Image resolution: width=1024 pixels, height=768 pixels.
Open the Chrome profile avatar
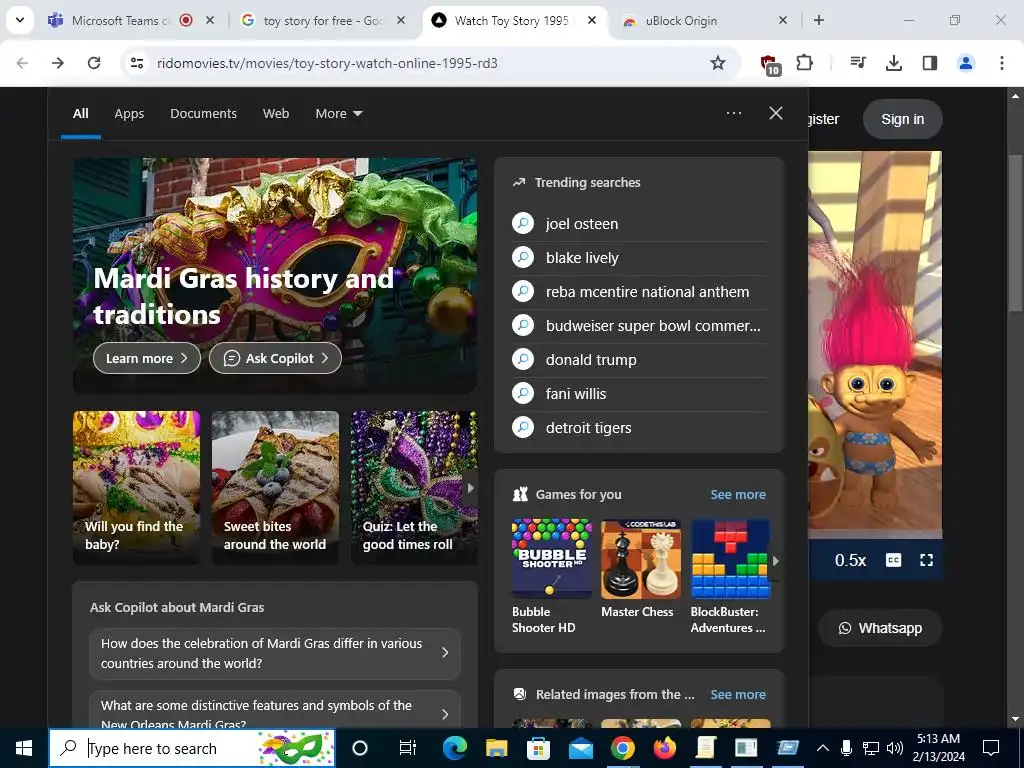tap(966, 63)
